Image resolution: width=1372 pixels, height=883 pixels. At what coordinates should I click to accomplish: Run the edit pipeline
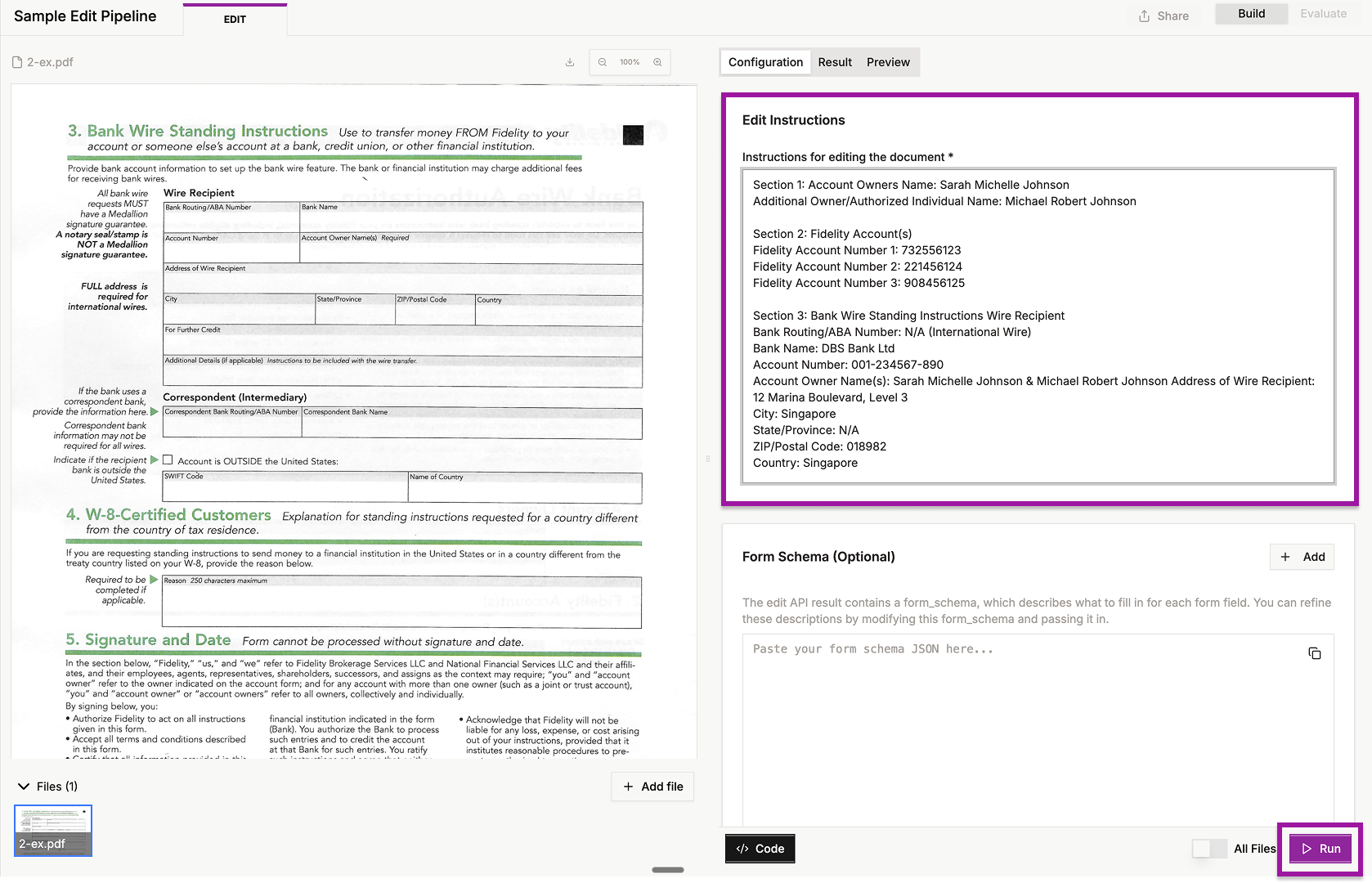tap(1320, 849)
